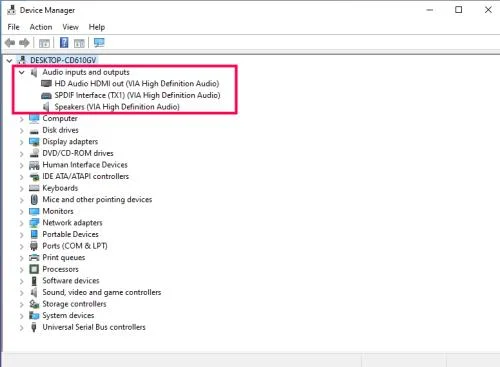Image resolution: width=500 pixels, height=367 pixels.
Task: Expand the Computer category chevron
Action: [x=22, y=119]
